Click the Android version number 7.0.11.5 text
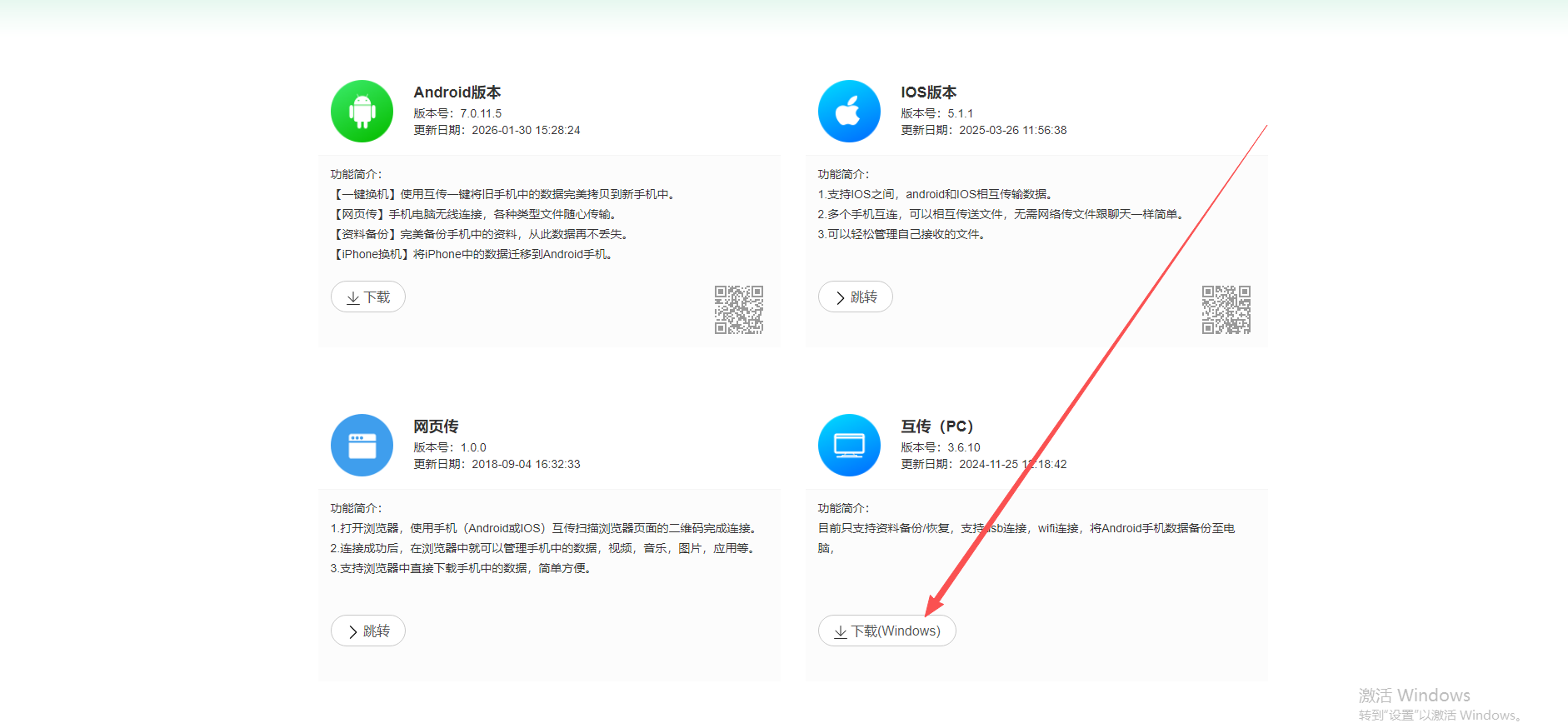 (x=481, y=113)
